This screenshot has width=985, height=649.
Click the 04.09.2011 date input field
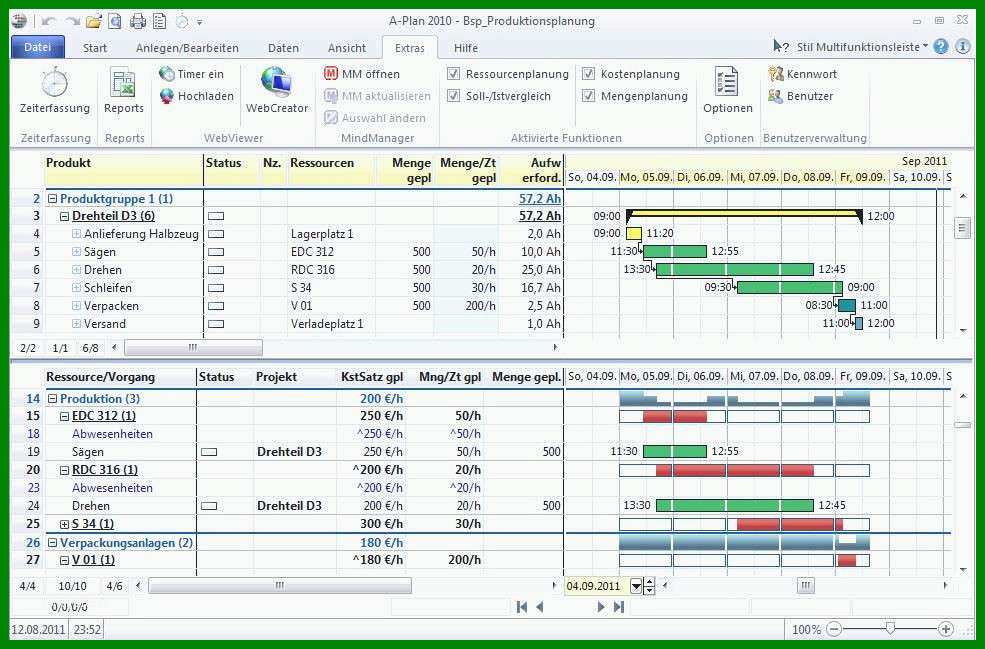597,586
